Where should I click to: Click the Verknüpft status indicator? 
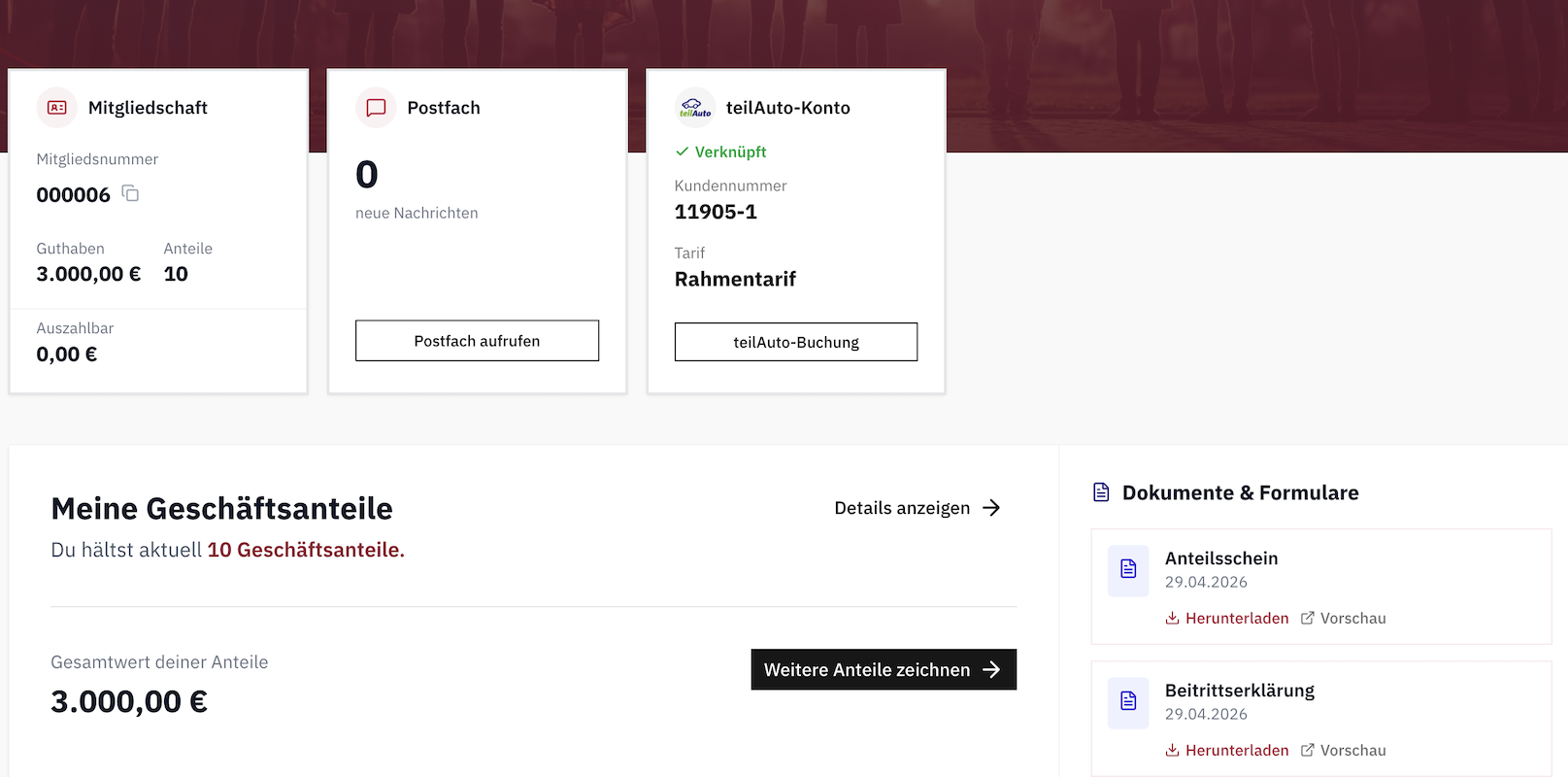tap(721, 152)
